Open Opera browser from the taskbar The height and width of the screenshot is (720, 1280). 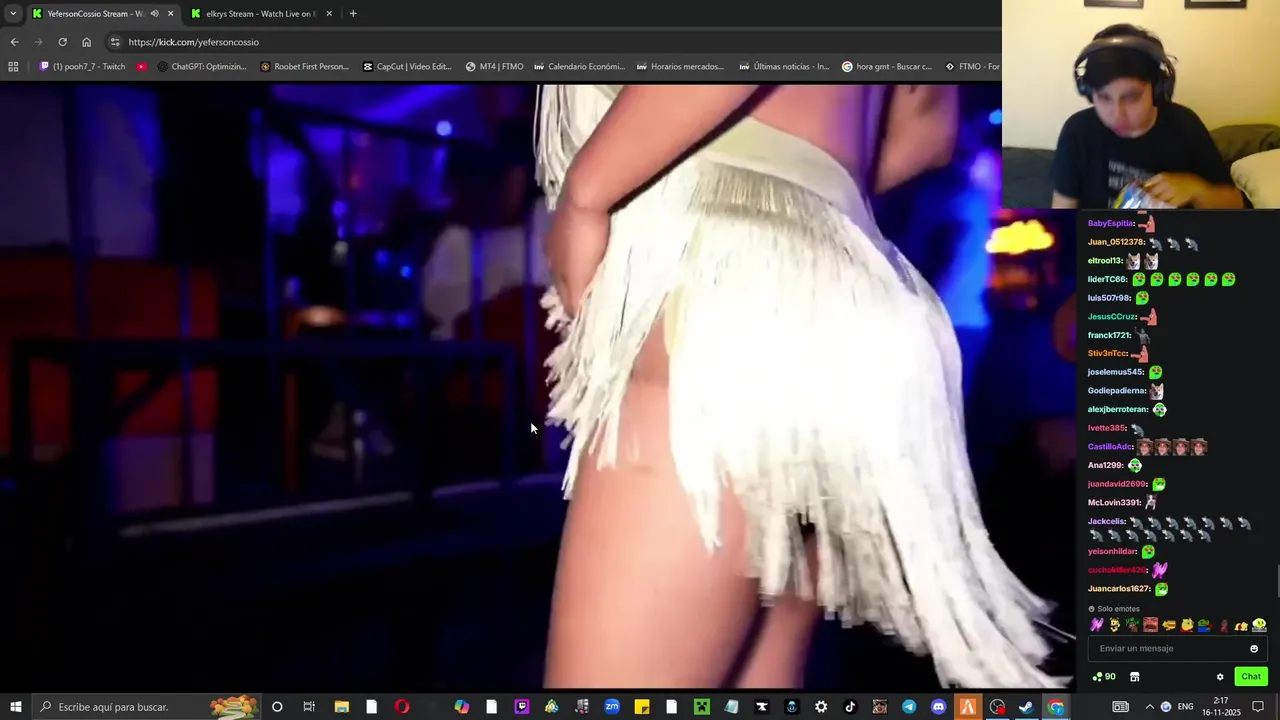pos(402,707)
